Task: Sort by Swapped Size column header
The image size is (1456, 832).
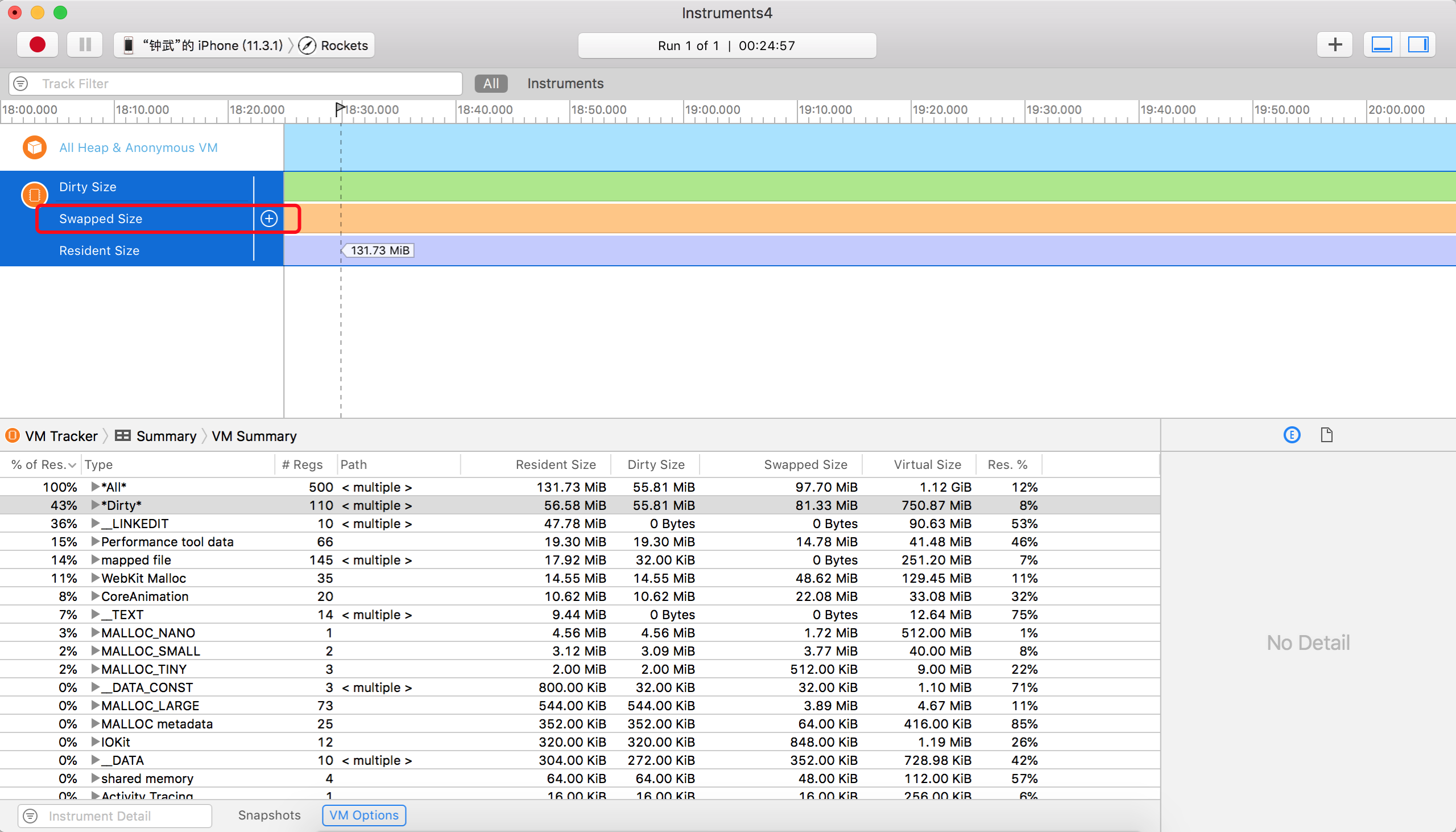Action: (x=805, y=464)
